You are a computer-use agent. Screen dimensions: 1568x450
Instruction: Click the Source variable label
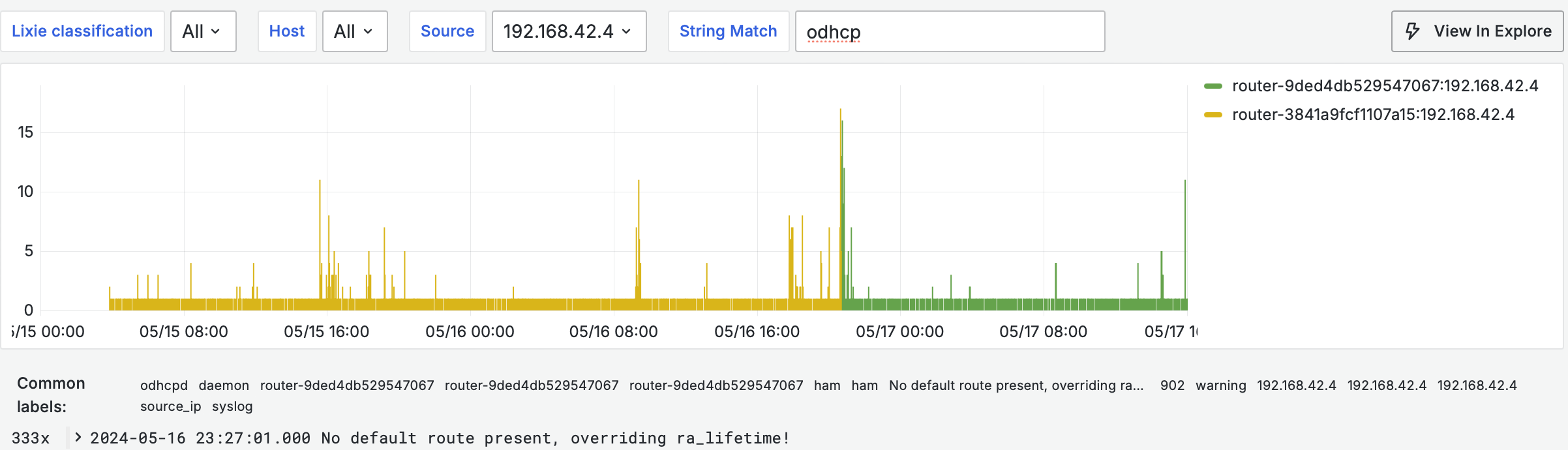[447, 31]
